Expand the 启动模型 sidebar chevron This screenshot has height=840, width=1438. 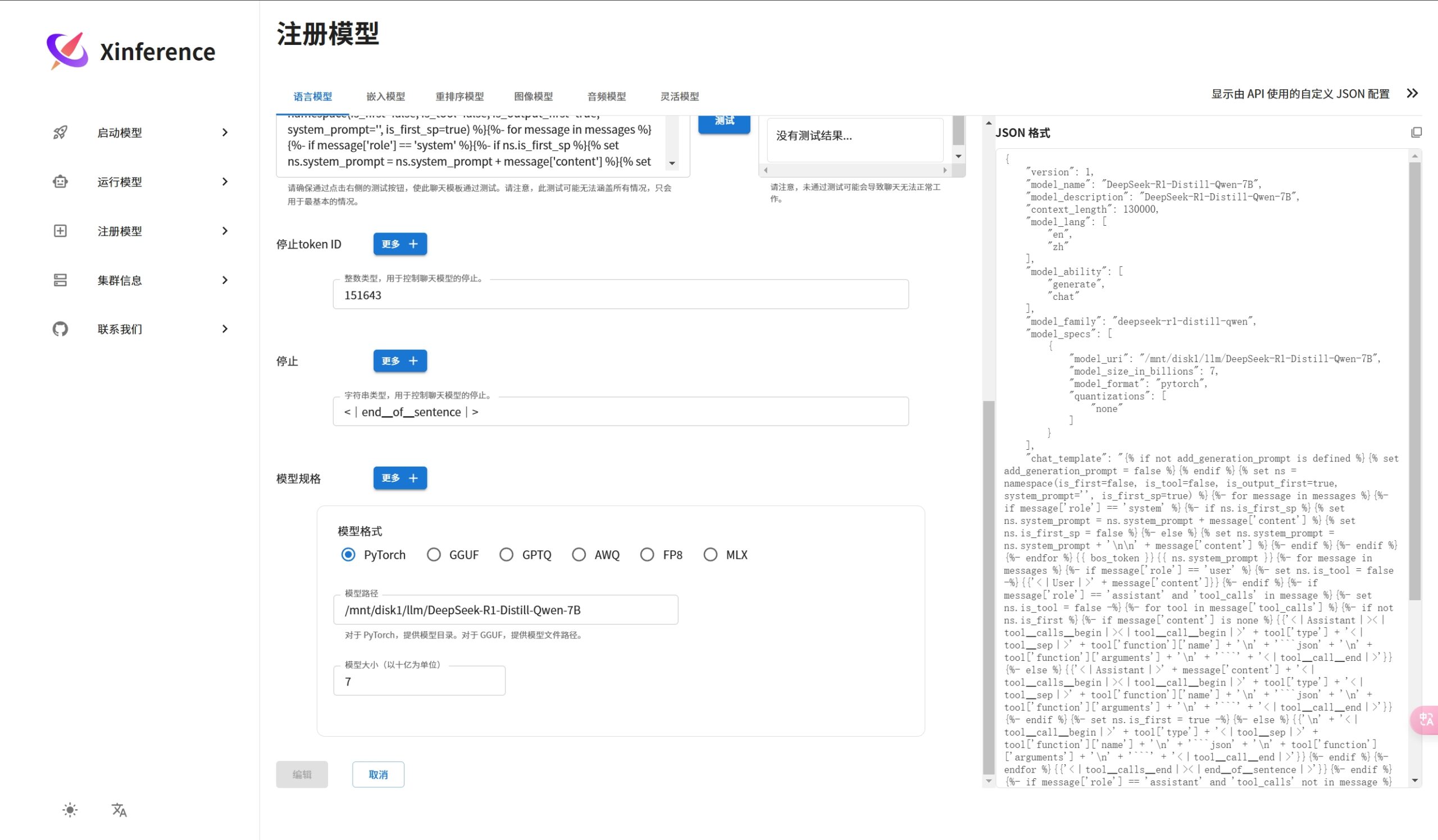[x=225, y=133]
